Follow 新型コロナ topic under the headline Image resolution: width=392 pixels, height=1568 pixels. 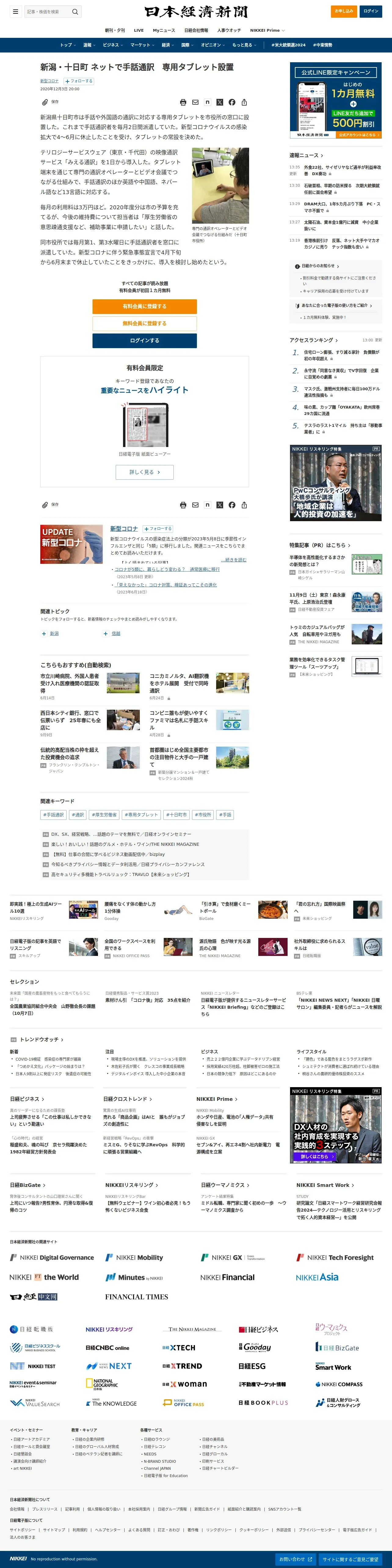pos(78,81)
